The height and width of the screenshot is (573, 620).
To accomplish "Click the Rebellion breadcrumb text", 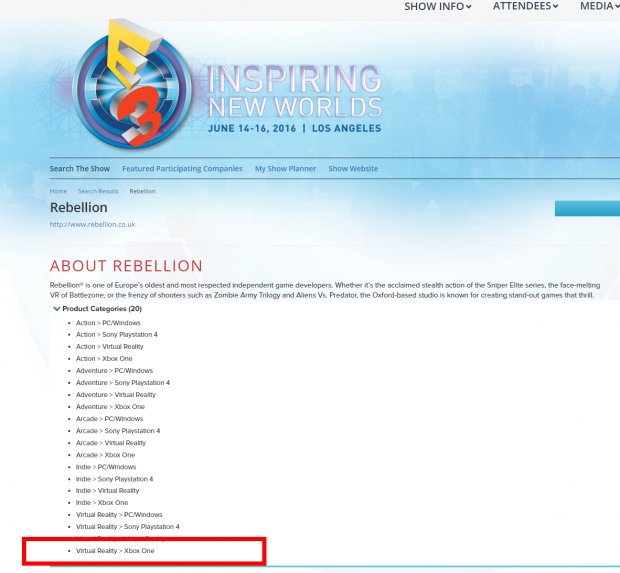I will point(143,191).
